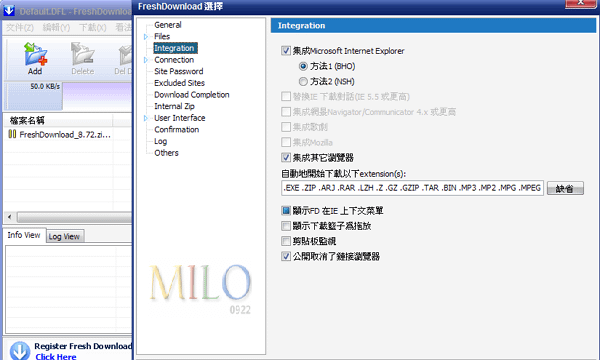
Task: Select General in options tree
Action: tap(168, 25)
